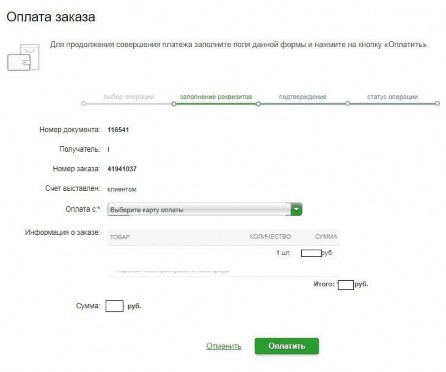
Task: Click the Итого total label
Action: coord(324,284)
